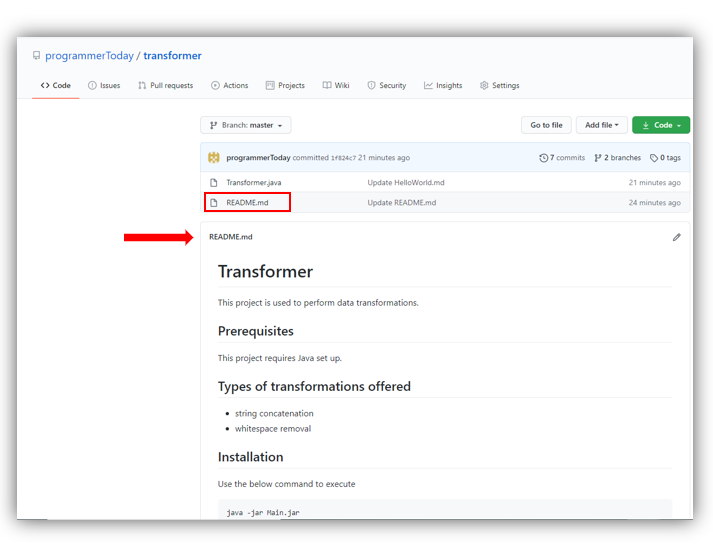Click the Installation heading
This screenshot has width=713, height=556.
[251, 457]
